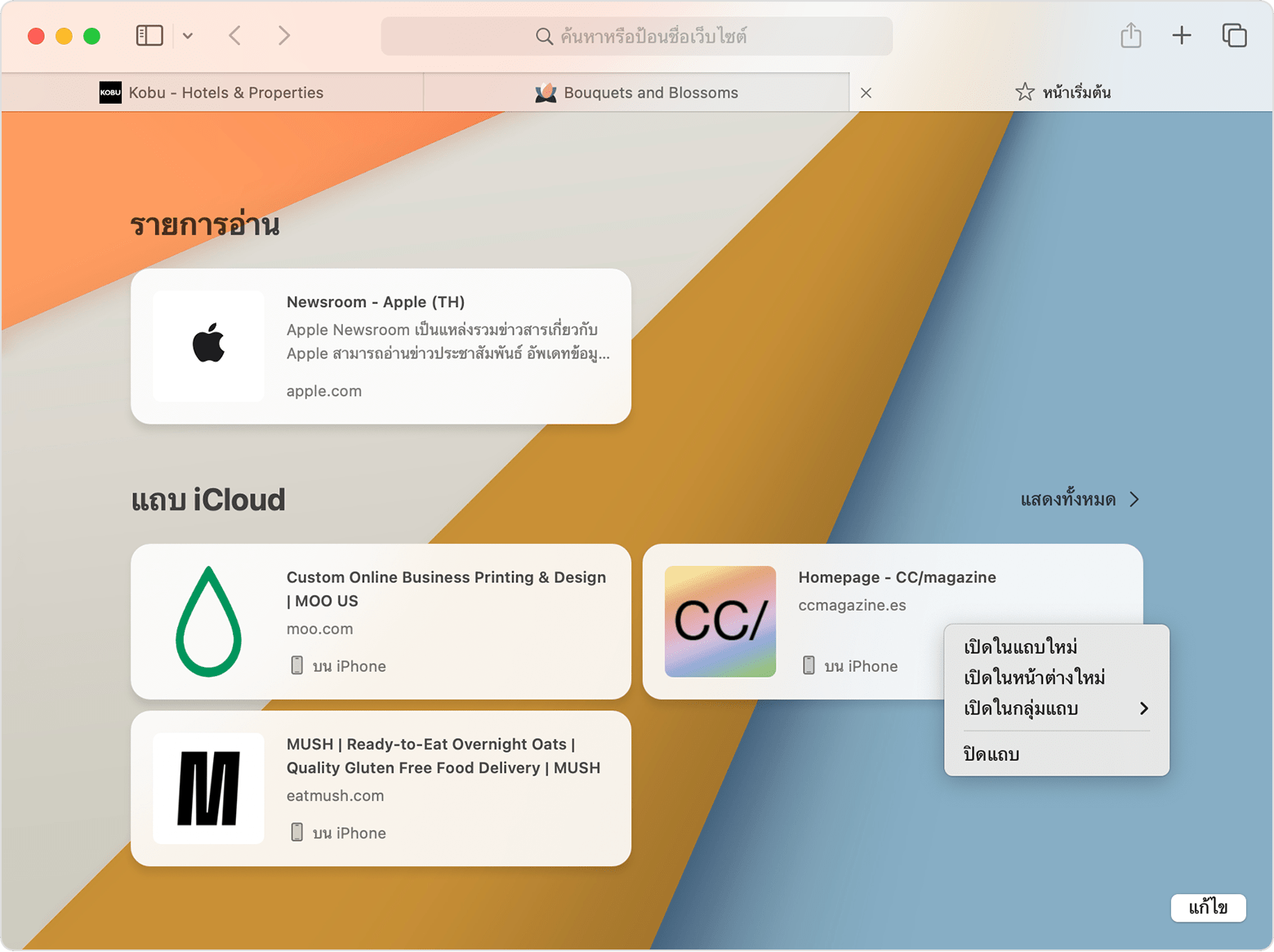Open Custom Online Business Printing MOO card

click(381, 621)
